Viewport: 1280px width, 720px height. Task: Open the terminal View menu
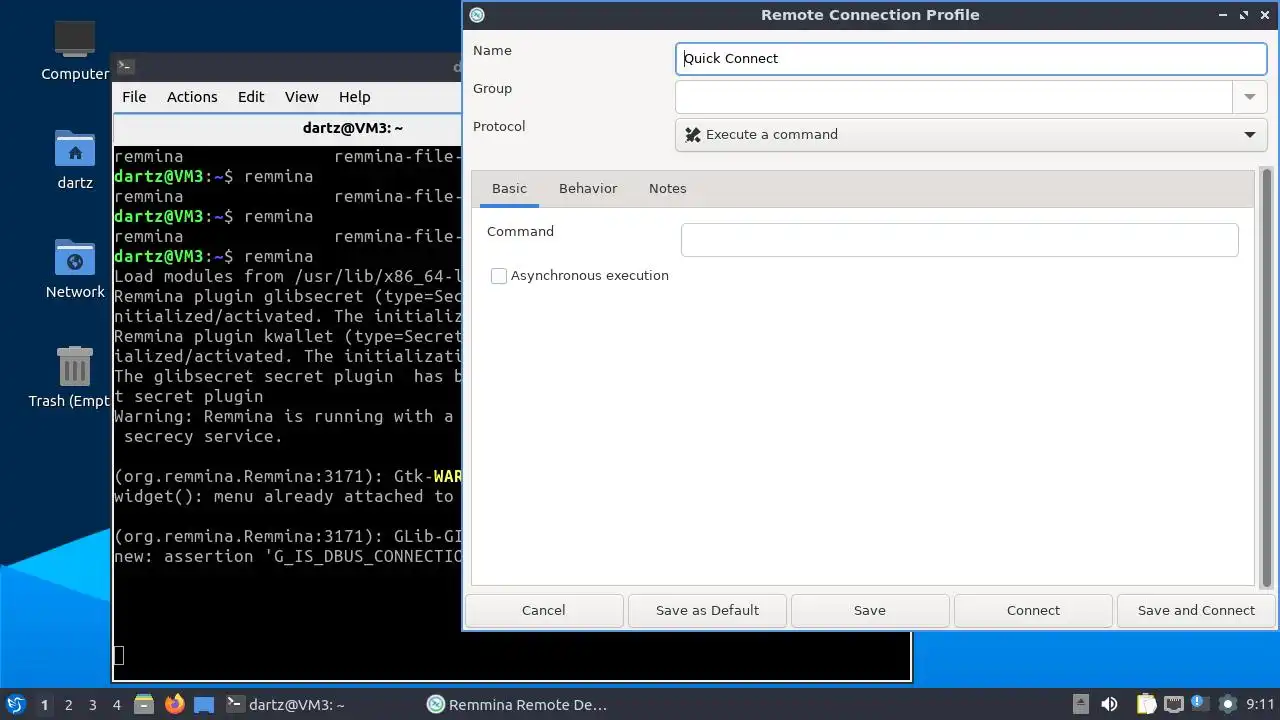(301, 97)
